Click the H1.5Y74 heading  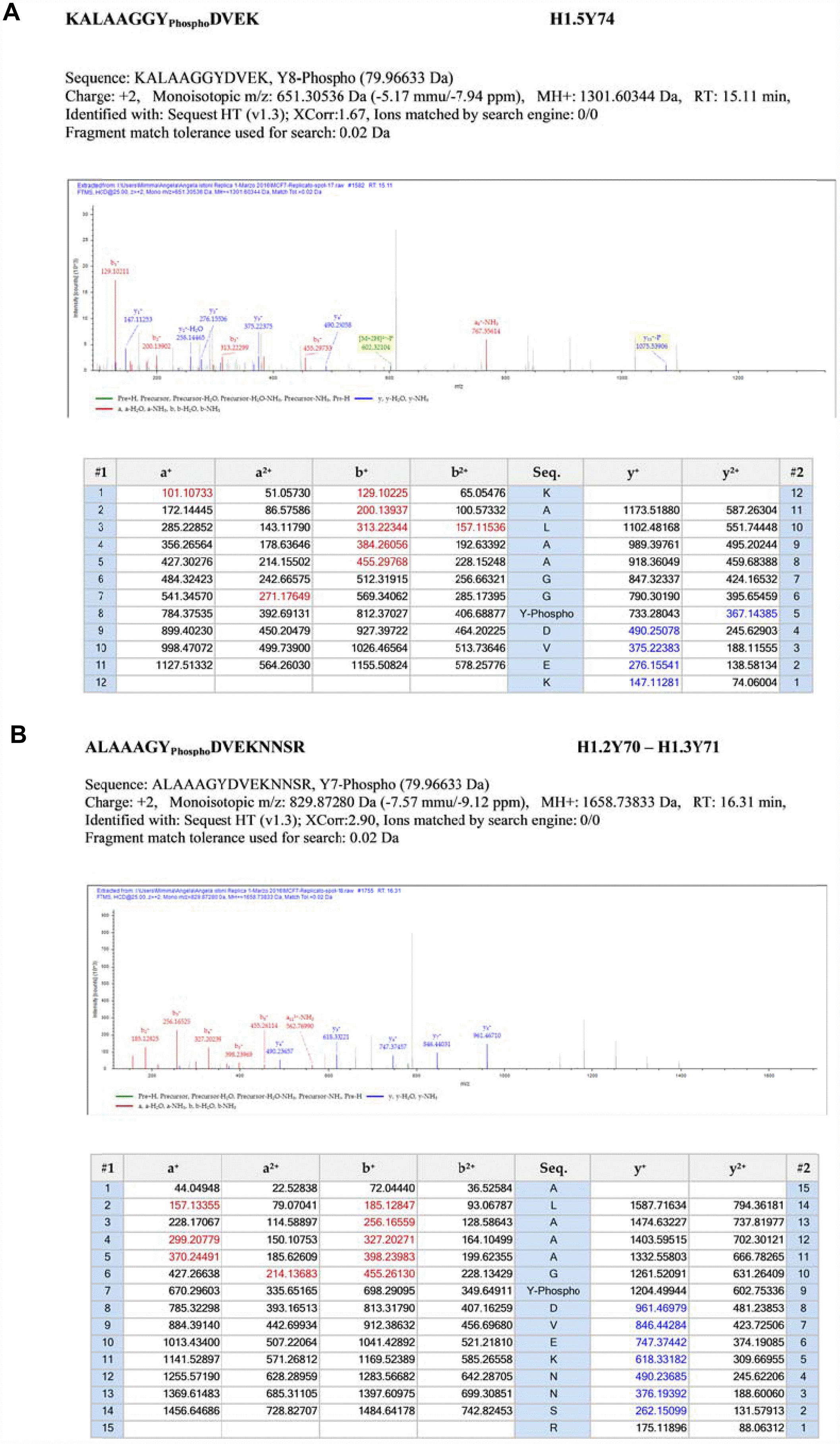click(x=582, y=19)
